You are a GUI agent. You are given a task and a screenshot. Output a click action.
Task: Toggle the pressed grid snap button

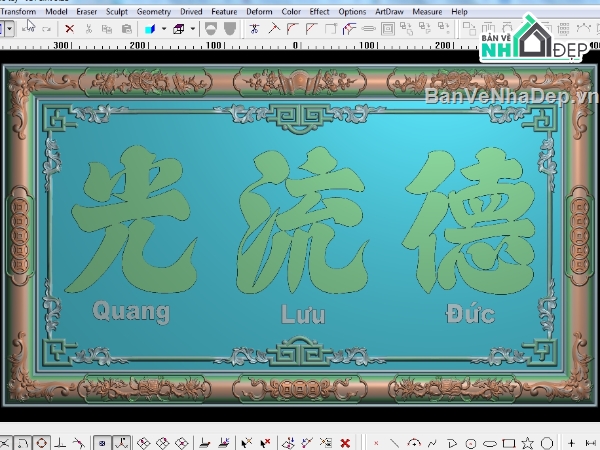pyautogui.click(x=102, y=443)
